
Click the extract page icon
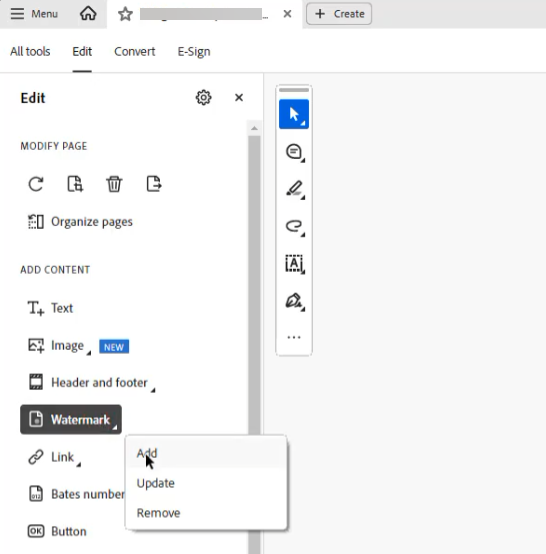click(x=154, y=184)
